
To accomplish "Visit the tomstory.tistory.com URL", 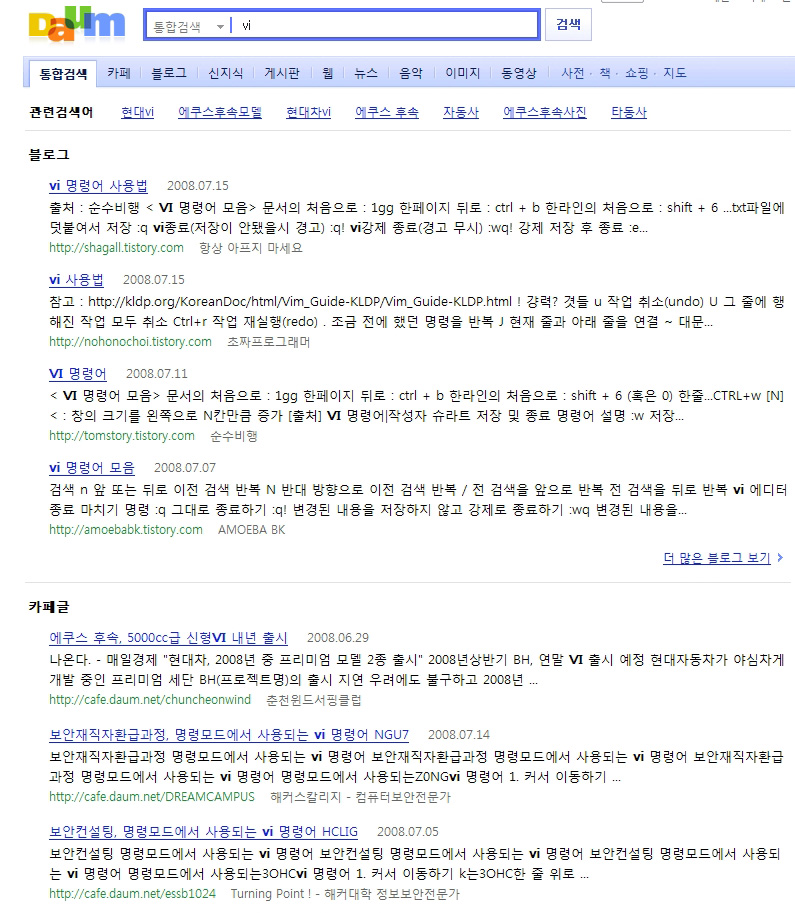I will pos(122,436).
